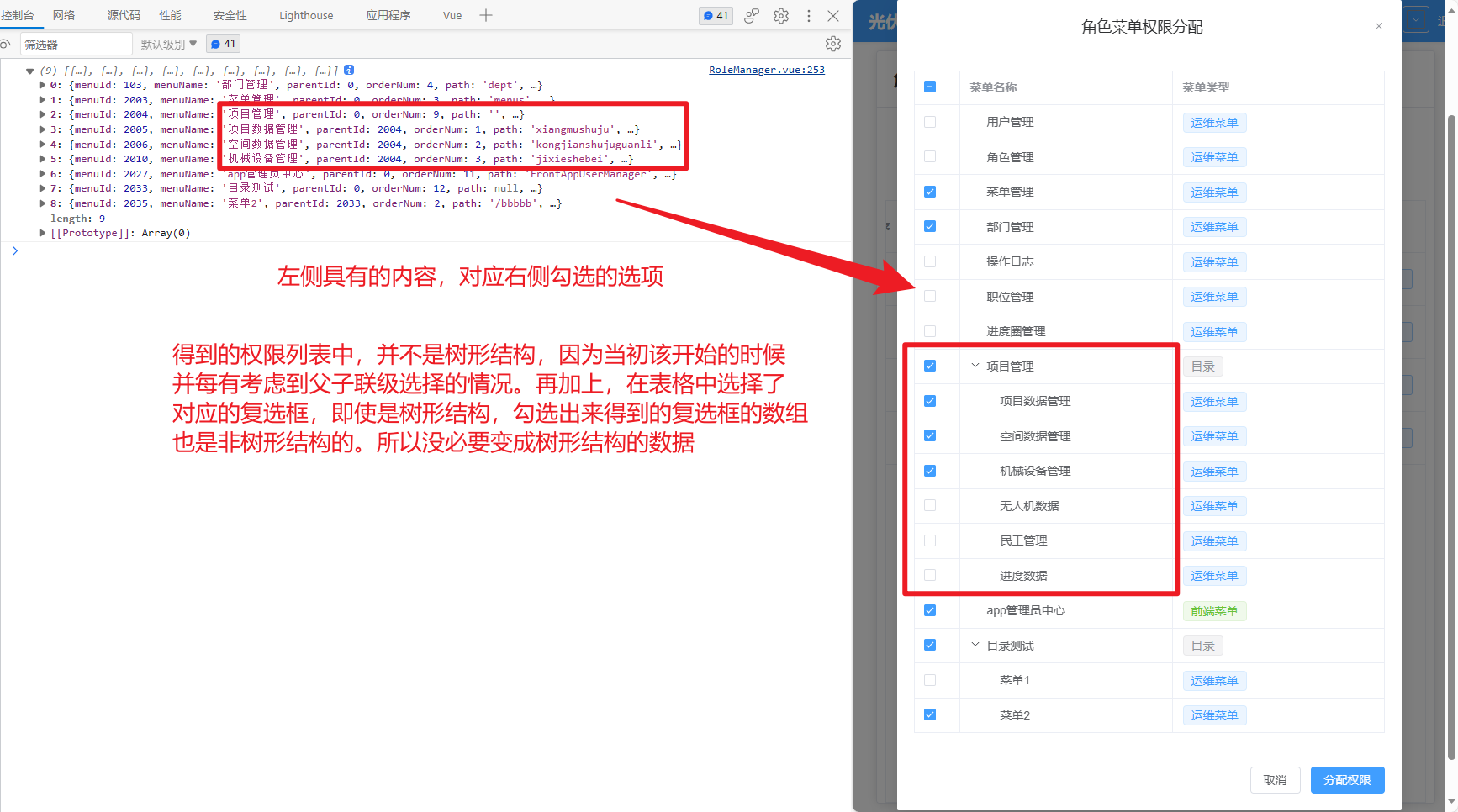
Task: Open console settings gear beside the filter bar
Action: tap(832, 44)
